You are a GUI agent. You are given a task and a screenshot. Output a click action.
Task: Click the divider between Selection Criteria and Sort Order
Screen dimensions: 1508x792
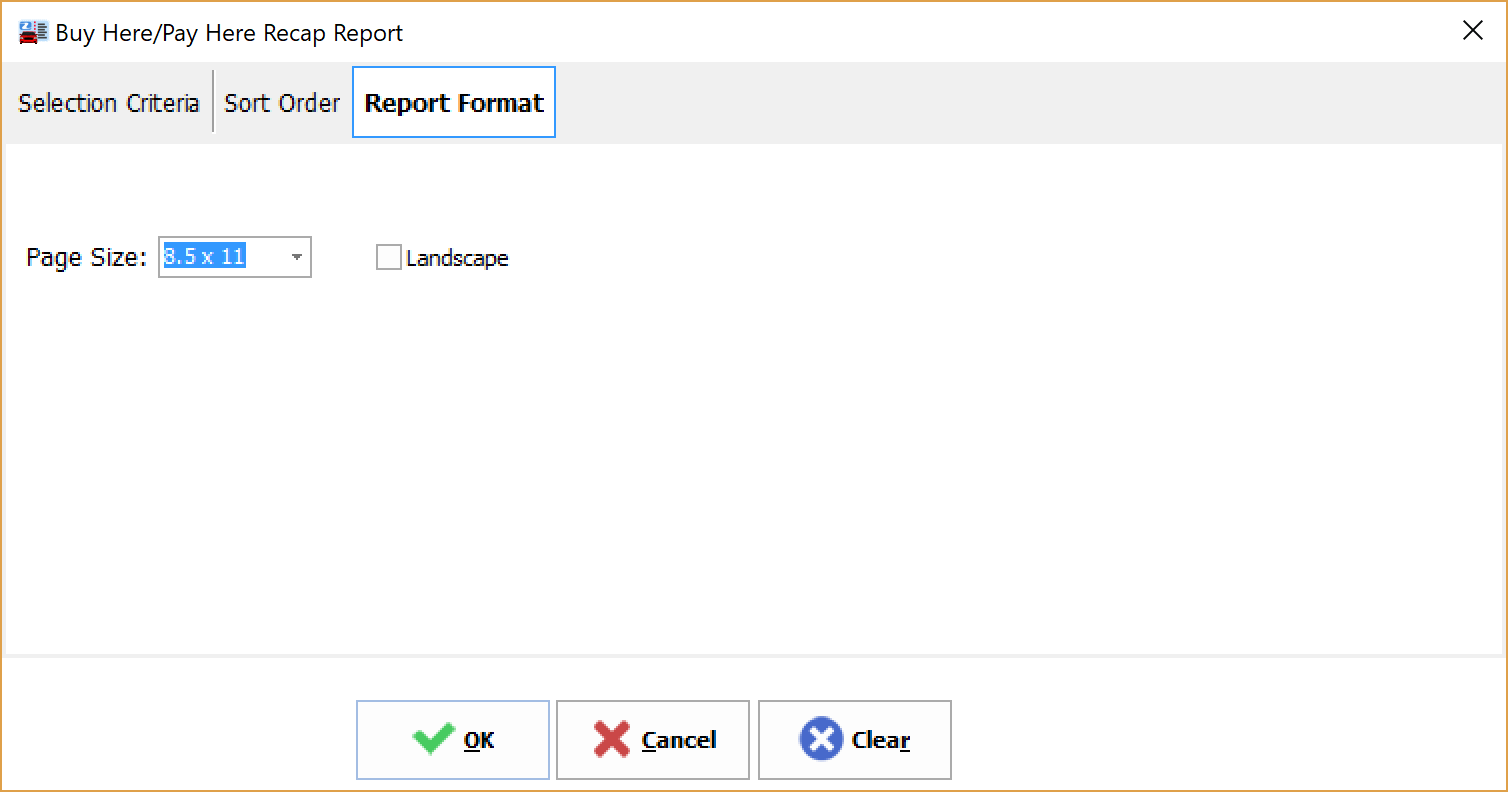[x=213, y=101]
